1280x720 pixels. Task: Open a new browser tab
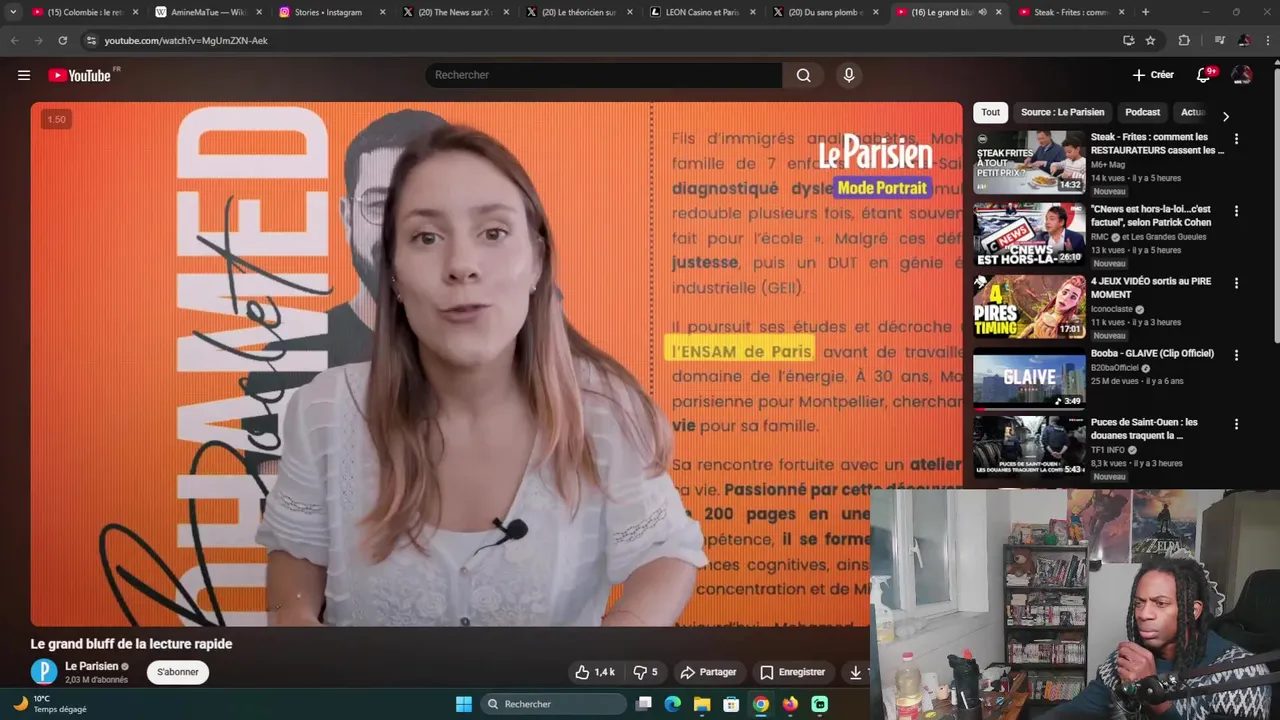point(1145,12)
